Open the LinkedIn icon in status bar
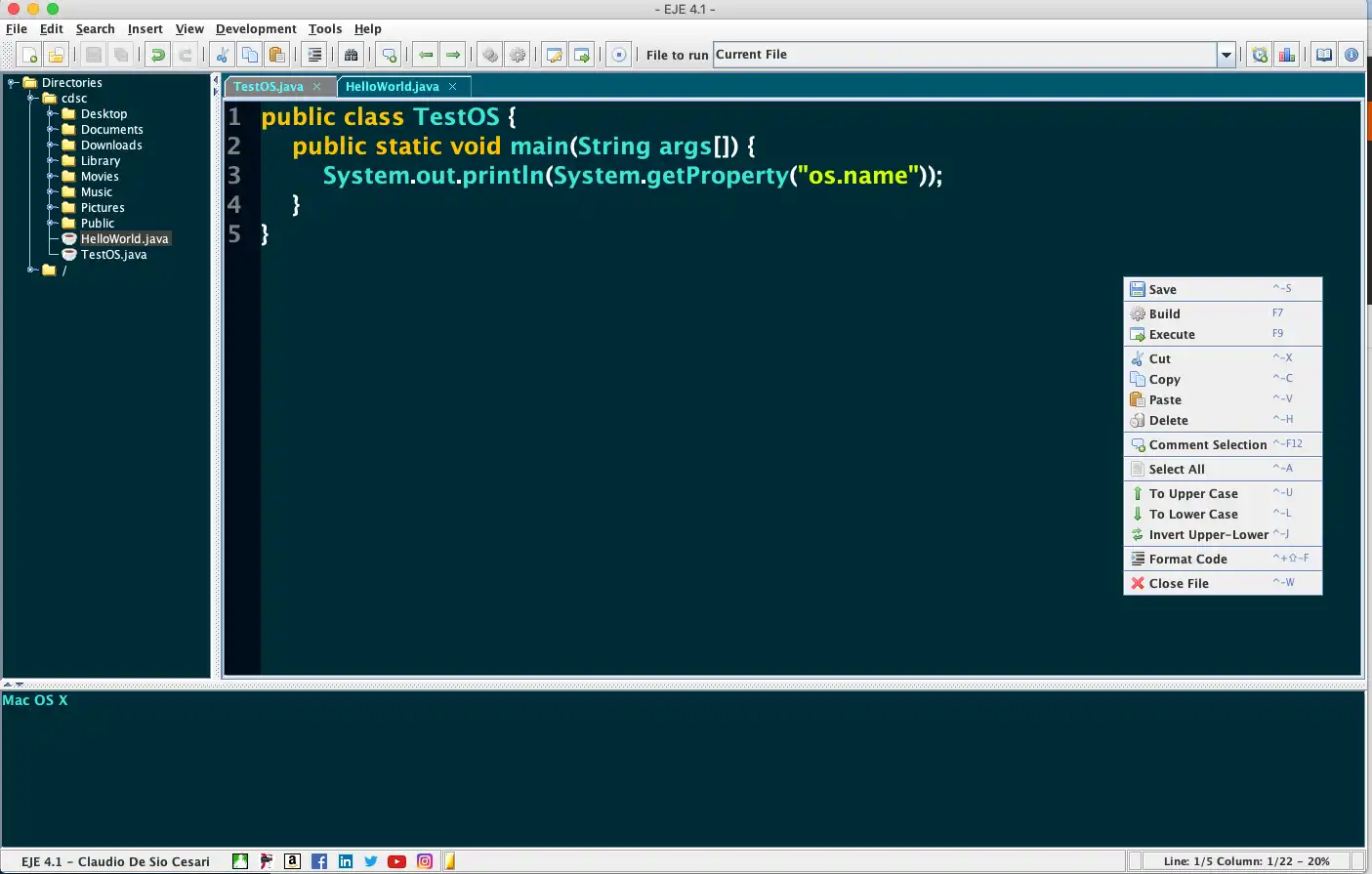Screen dimensions: 1372x874 coord(346,861)
